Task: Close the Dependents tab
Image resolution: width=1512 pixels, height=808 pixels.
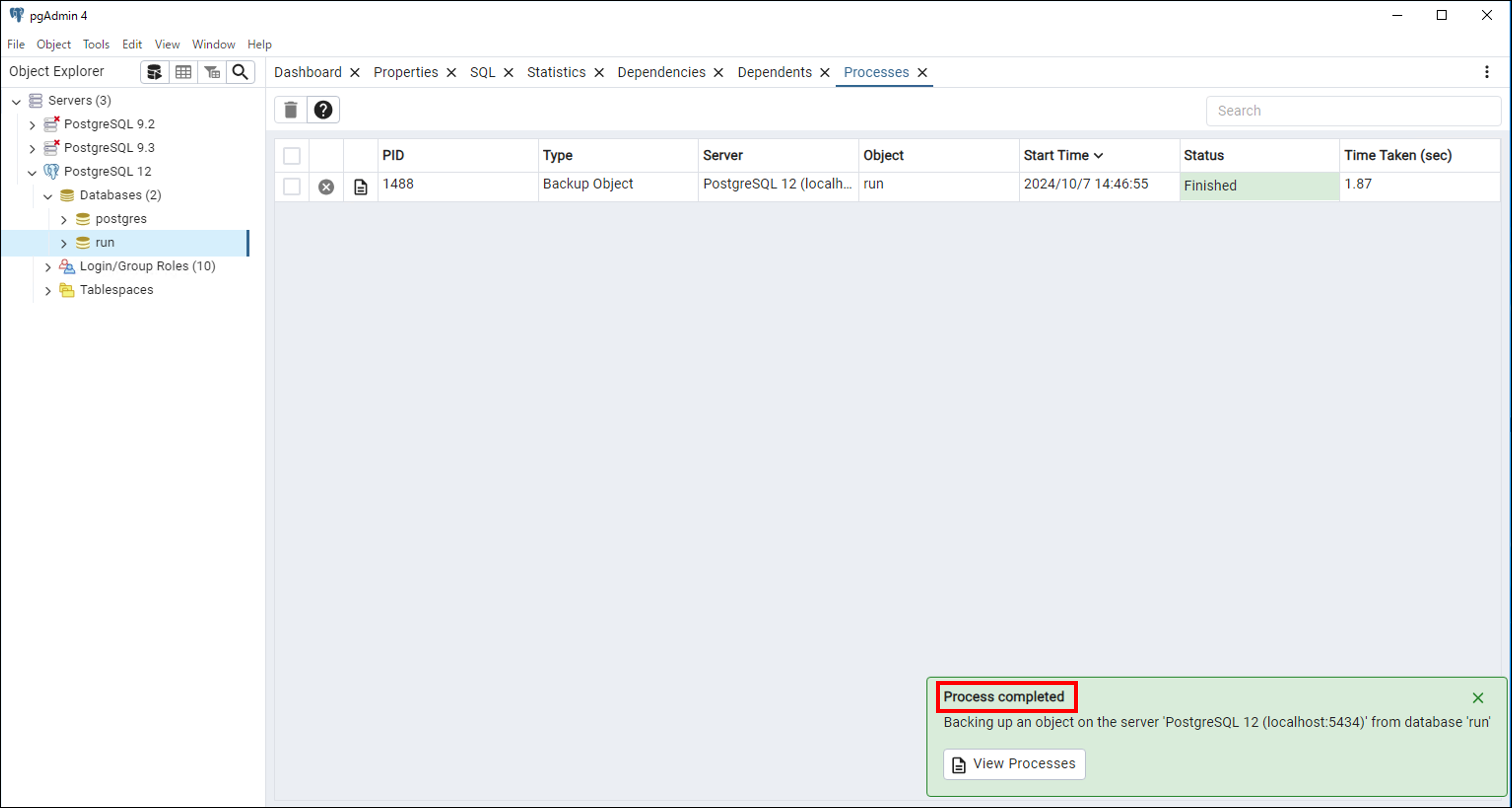Action: pyautogui.click(x=825, y=72)
